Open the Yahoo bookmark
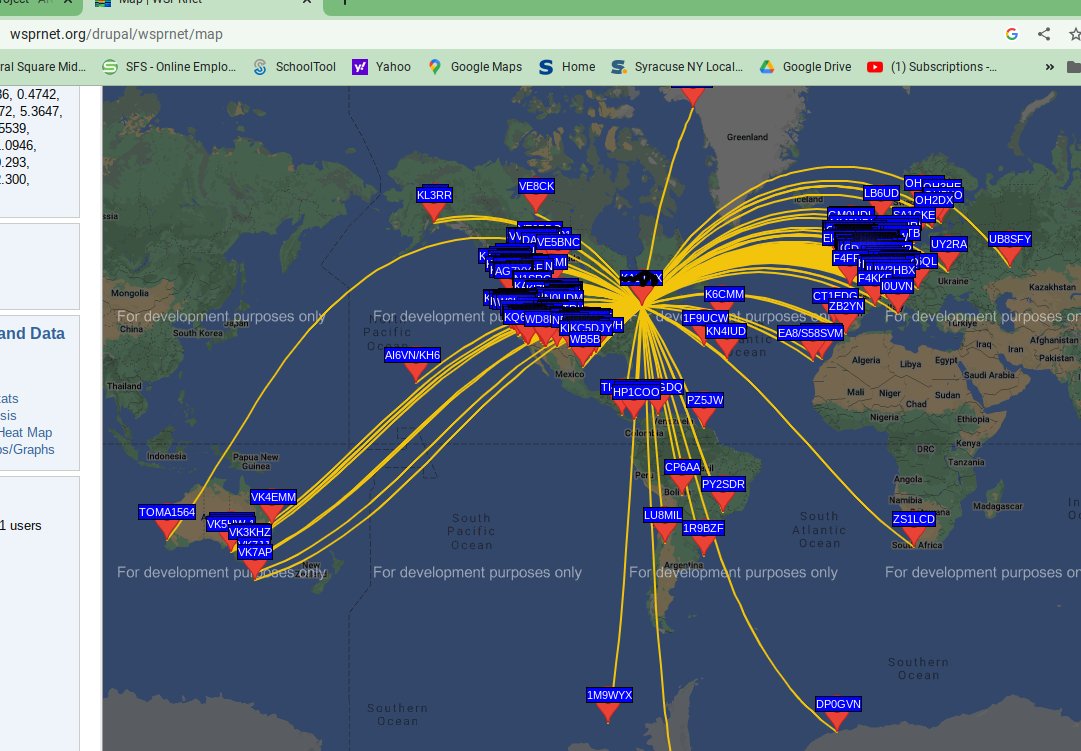Image resolution: width=1081 pixels, height=751 pixels. pyautogui.click(x=381, y=67)
